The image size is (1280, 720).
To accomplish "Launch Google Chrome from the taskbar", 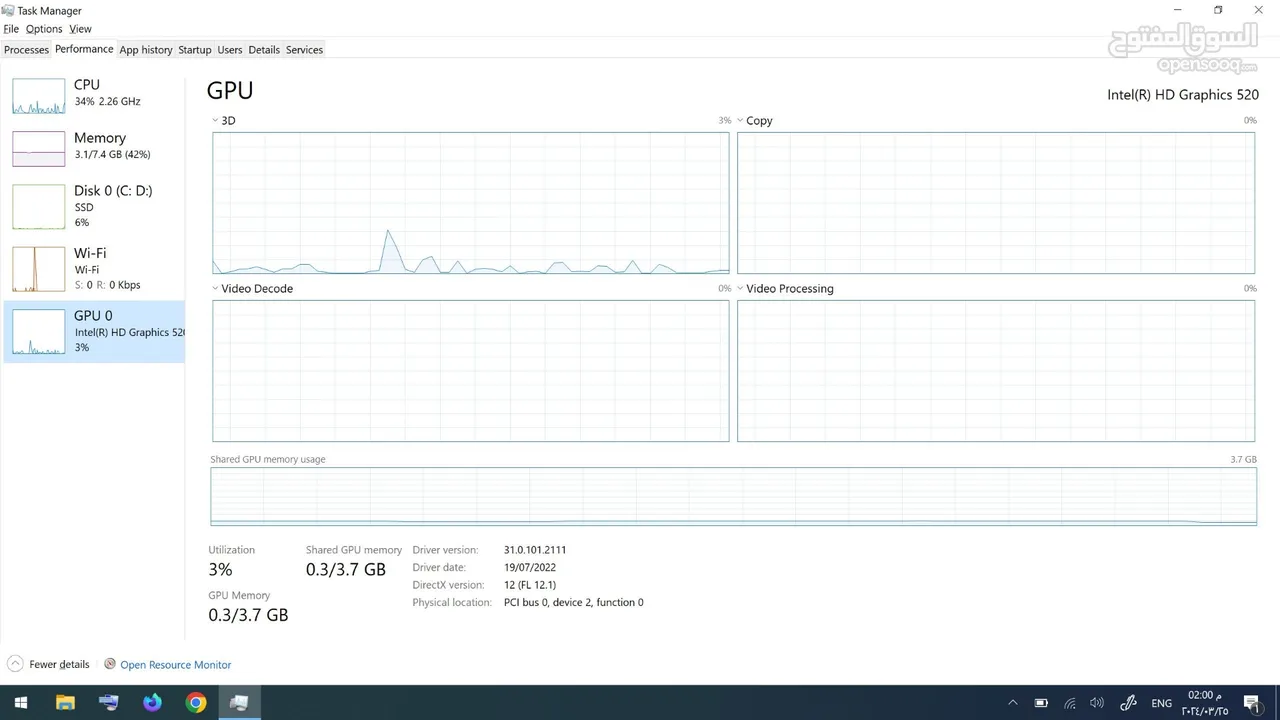I will [196, 702].
